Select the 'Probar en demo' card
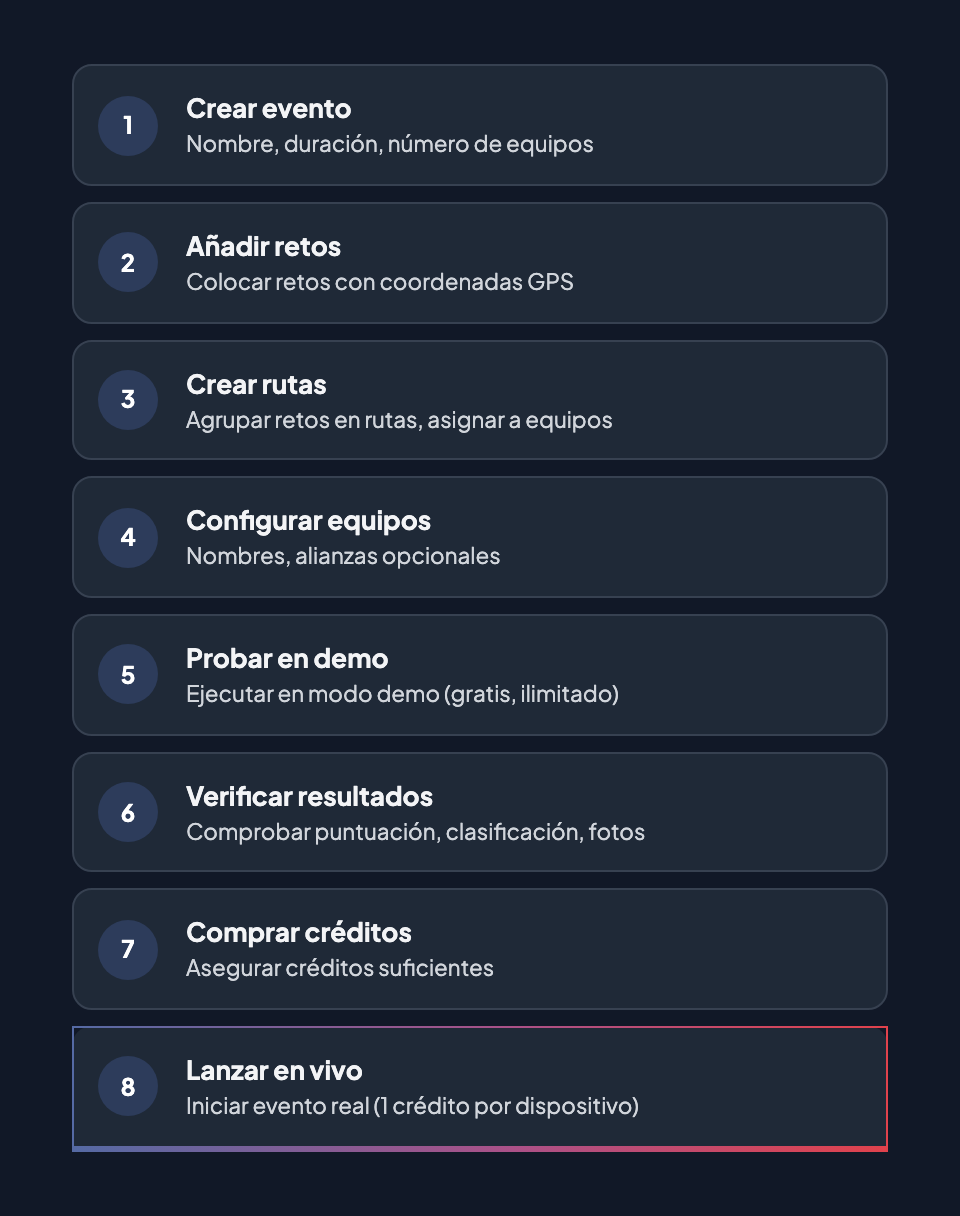The width and height of the screenshot is (960, 1216). click(x=480, y=674)
